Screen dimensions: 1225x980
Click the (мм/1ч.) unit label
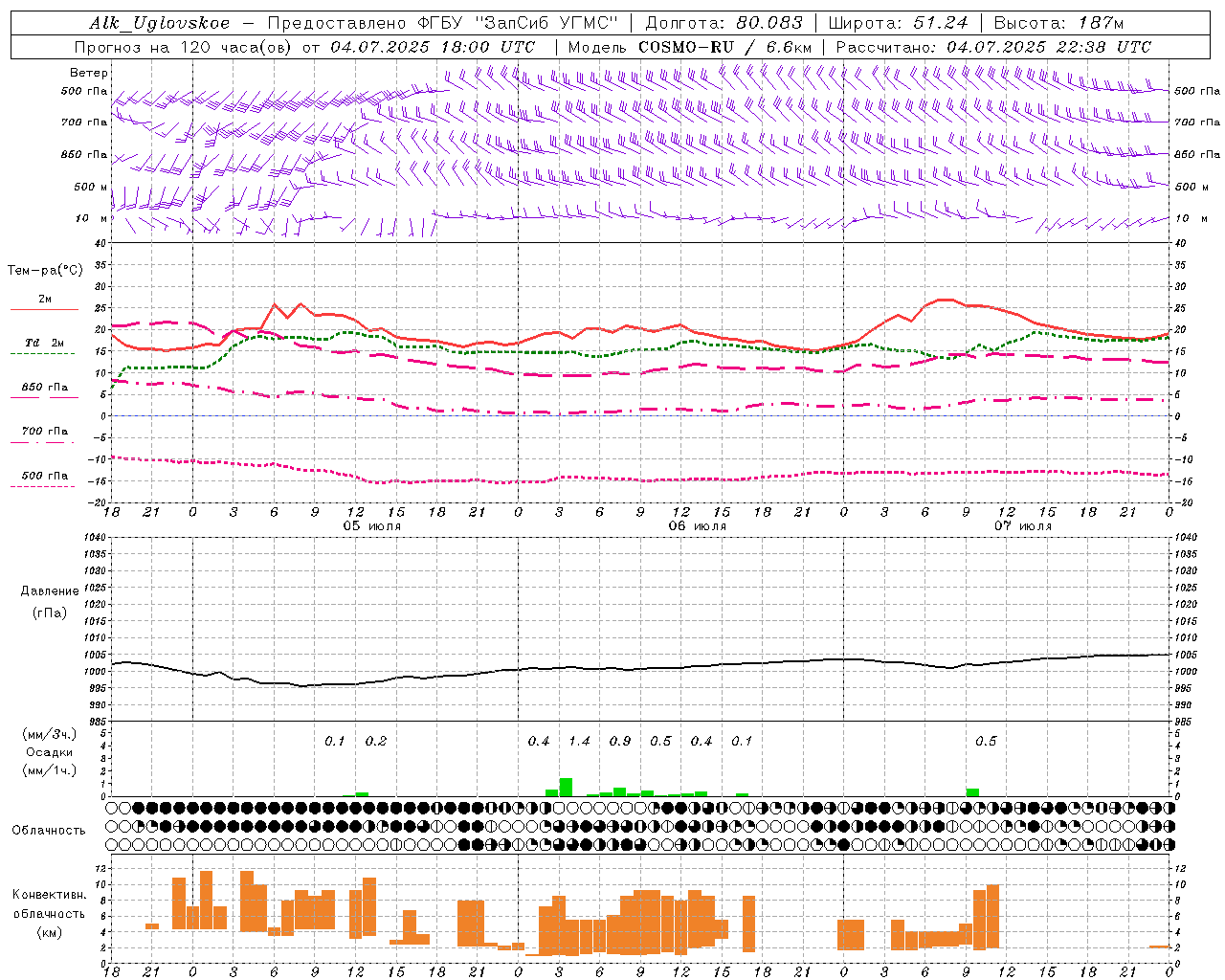click(50, 770)
